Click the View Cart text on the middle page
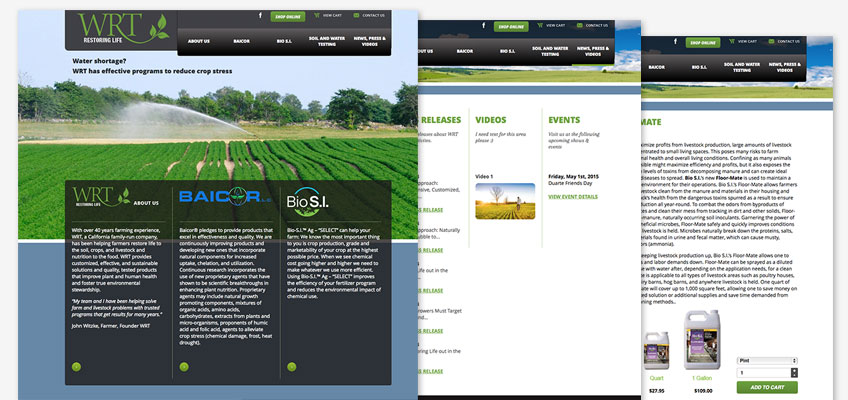 tap(555, 25)
